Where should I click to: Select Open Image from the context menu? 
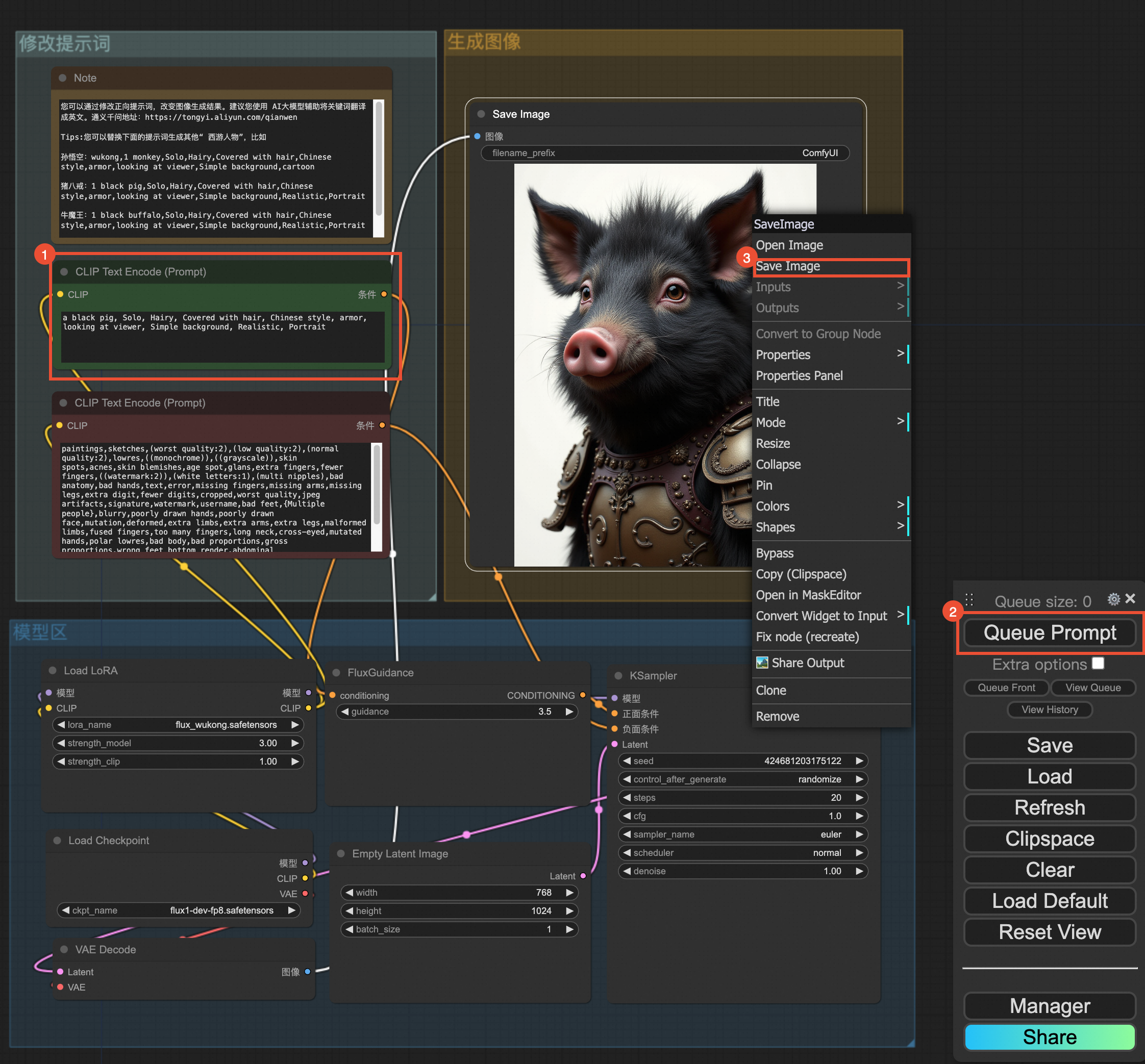point(831,245)
